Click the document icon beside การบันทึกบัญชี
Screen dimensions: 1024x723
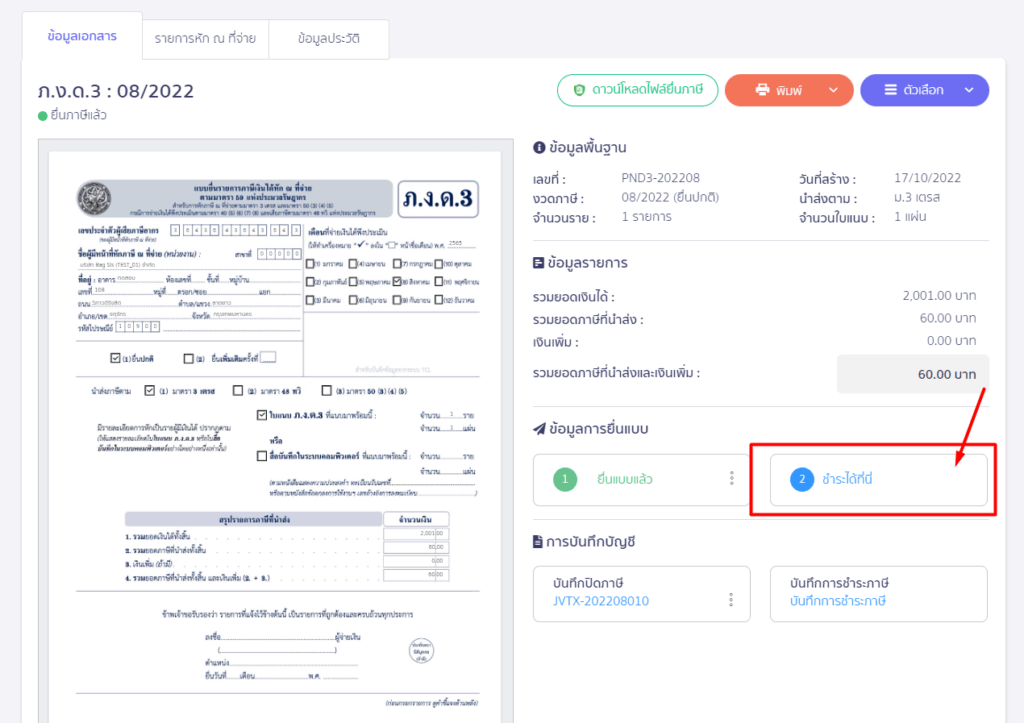[x=537, y=541]
